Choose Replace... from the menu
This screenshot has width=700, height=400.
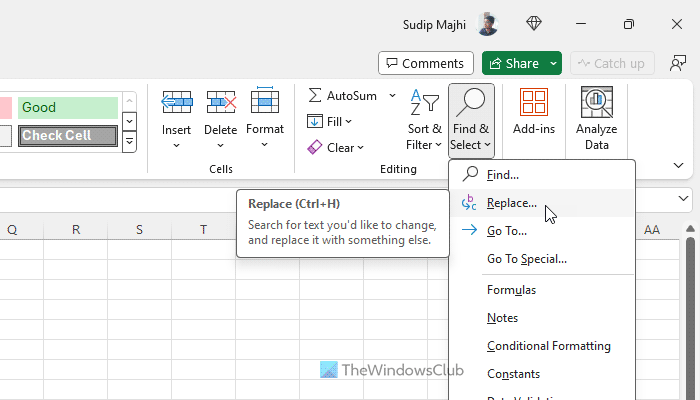coord(511,203)
